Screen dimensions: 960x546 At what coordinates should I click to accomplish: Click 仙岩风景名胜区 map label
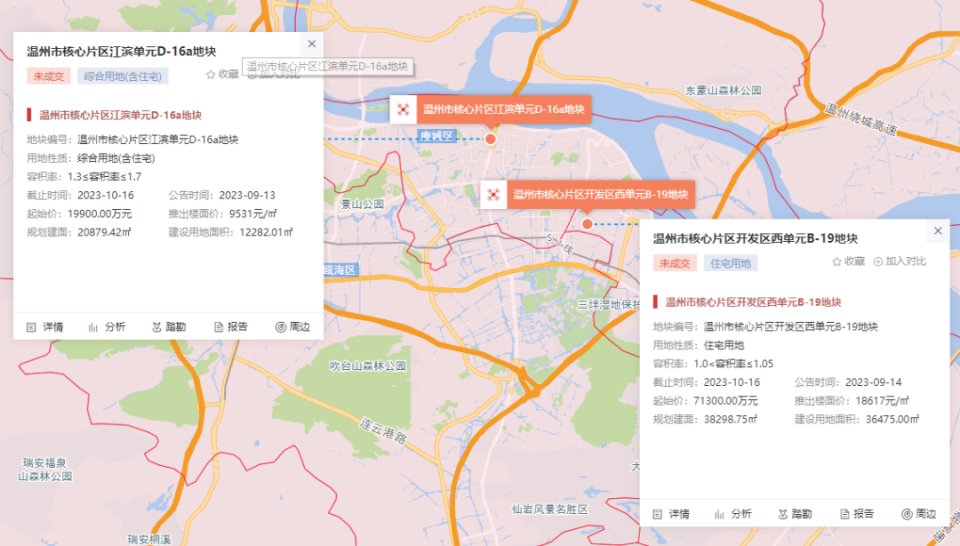550,509
